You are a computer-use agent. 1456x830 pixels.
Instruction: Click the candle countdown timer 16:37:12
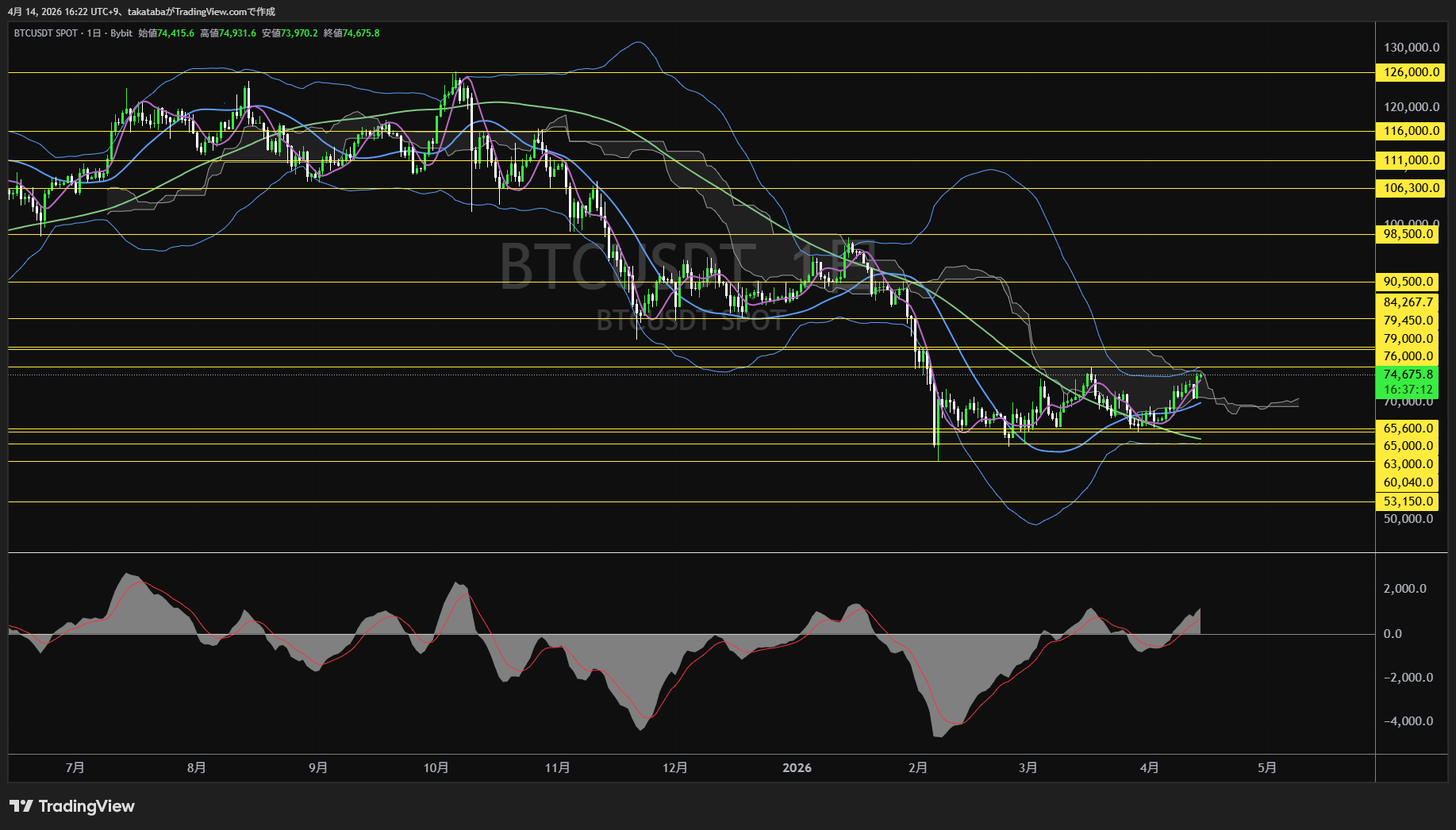point(1408,390)
